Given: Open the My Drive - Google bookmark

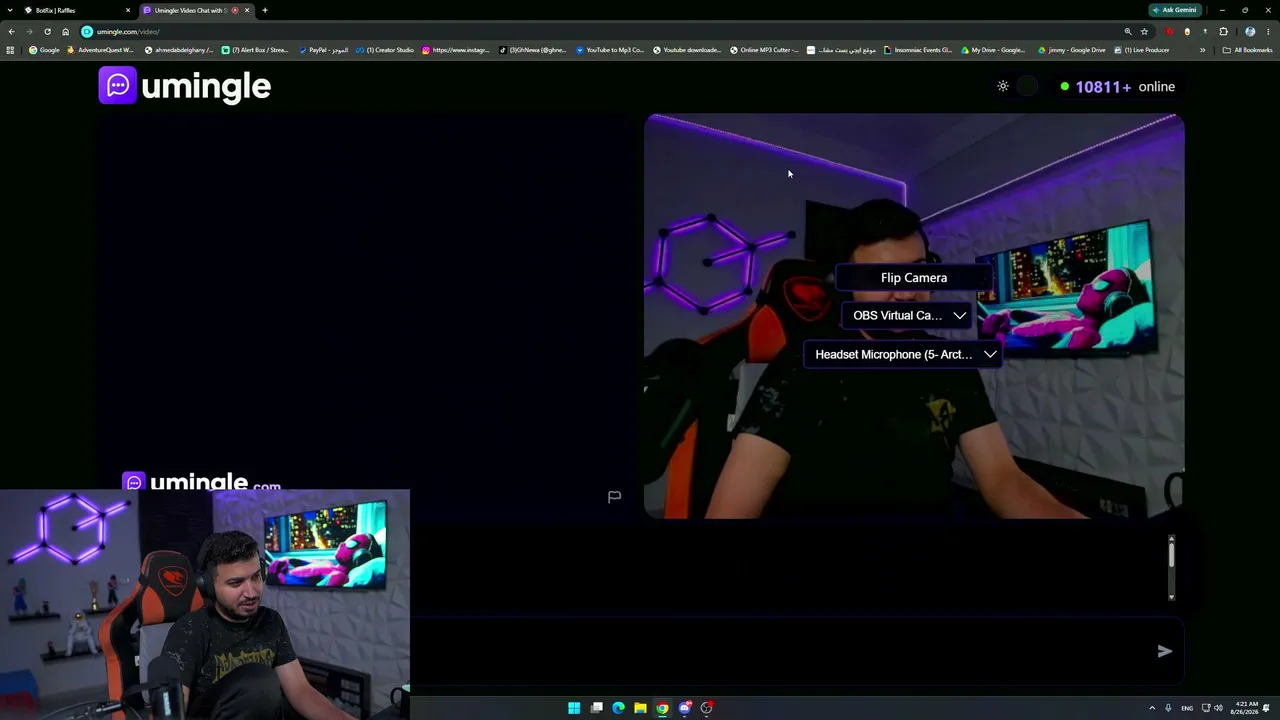Looking at the screenshot, I should click(x=994, y=50).
